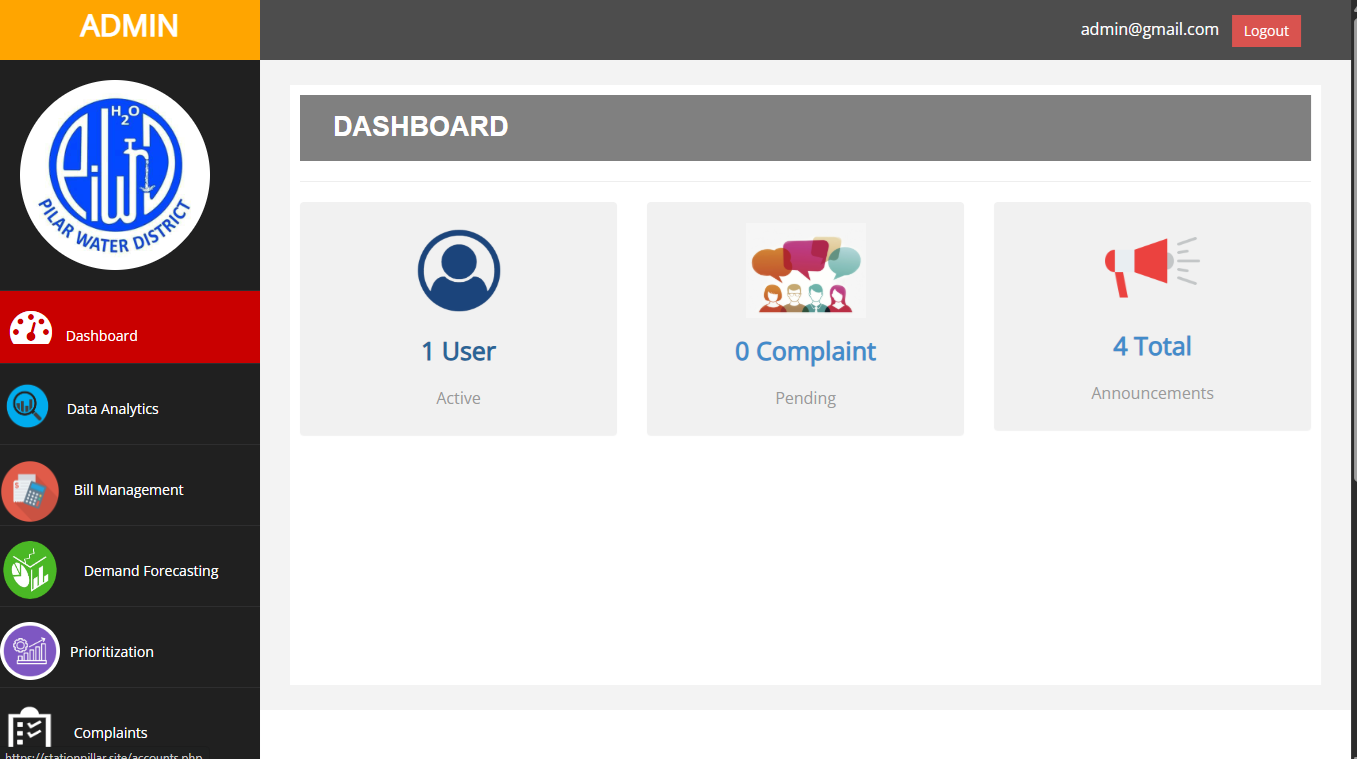
Task: Click the Complaints clipboard checklist icon
Action: coord(30,728)
